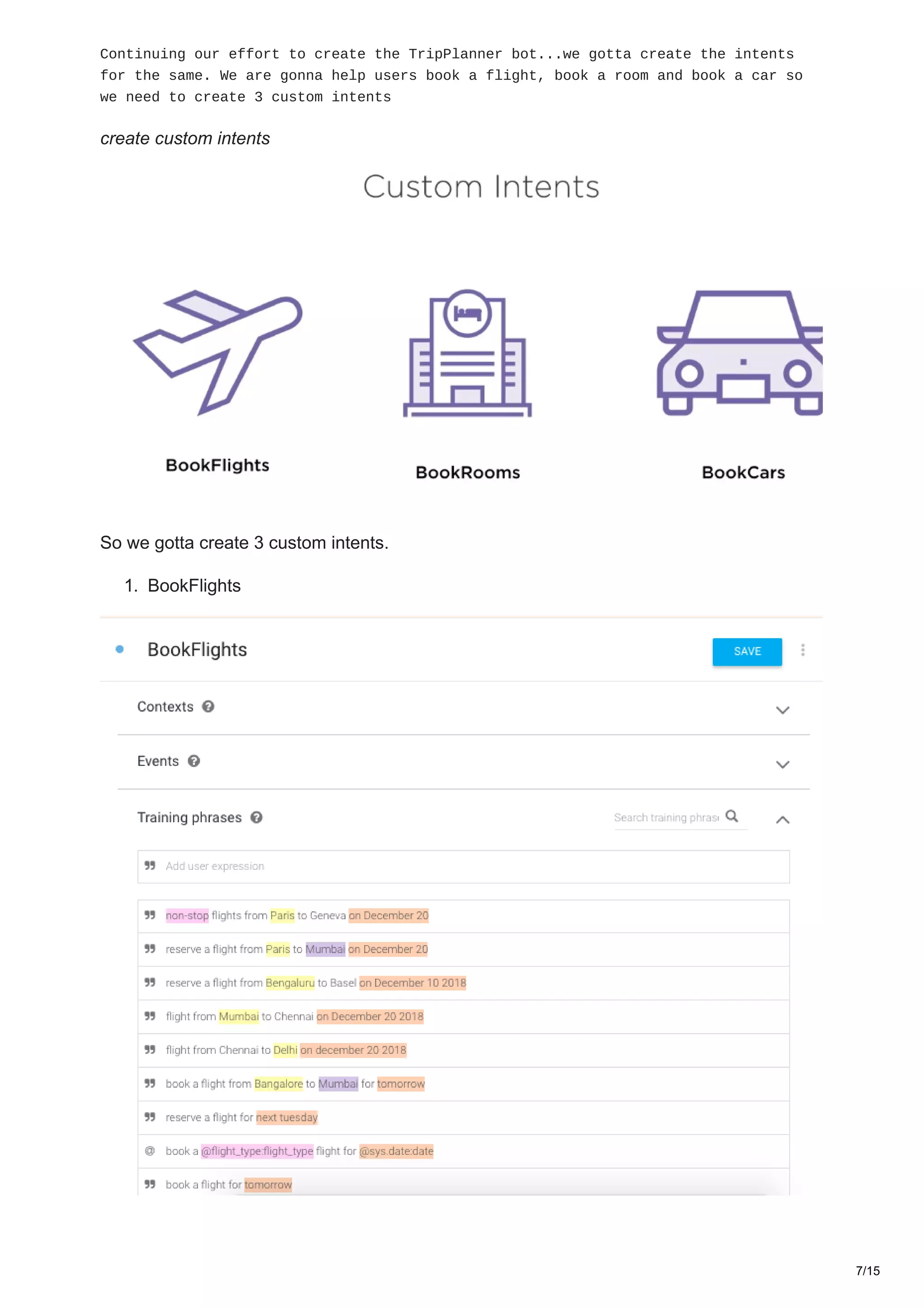Open help for Training phrases
Screen dimensions: 924x1308
pos(257,817)
